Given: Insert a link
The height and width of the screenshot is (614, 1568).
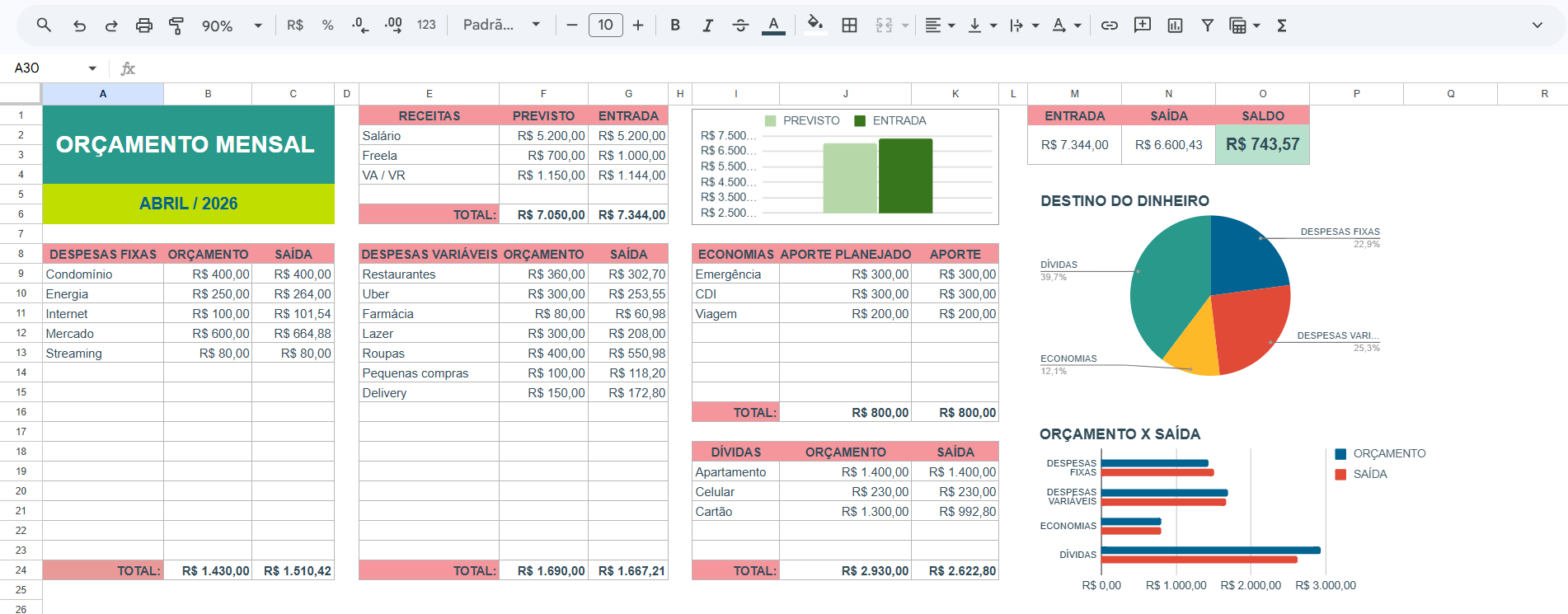Looking at the screenshot, I should [1110, 26].
